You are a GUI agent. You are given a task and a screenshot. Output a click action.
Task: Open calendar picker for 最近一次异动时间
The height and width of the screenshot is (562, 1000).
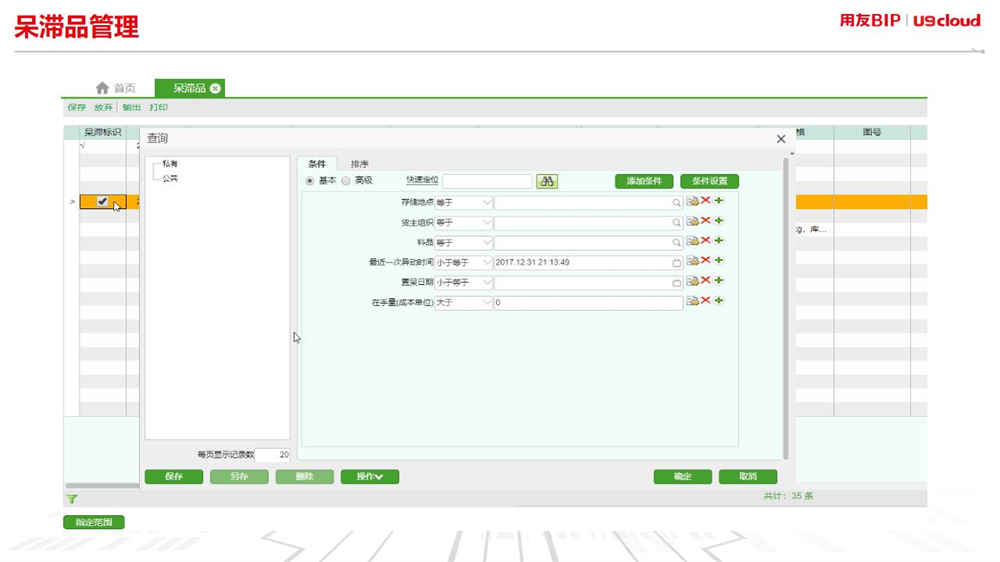(x=676, y=262)
